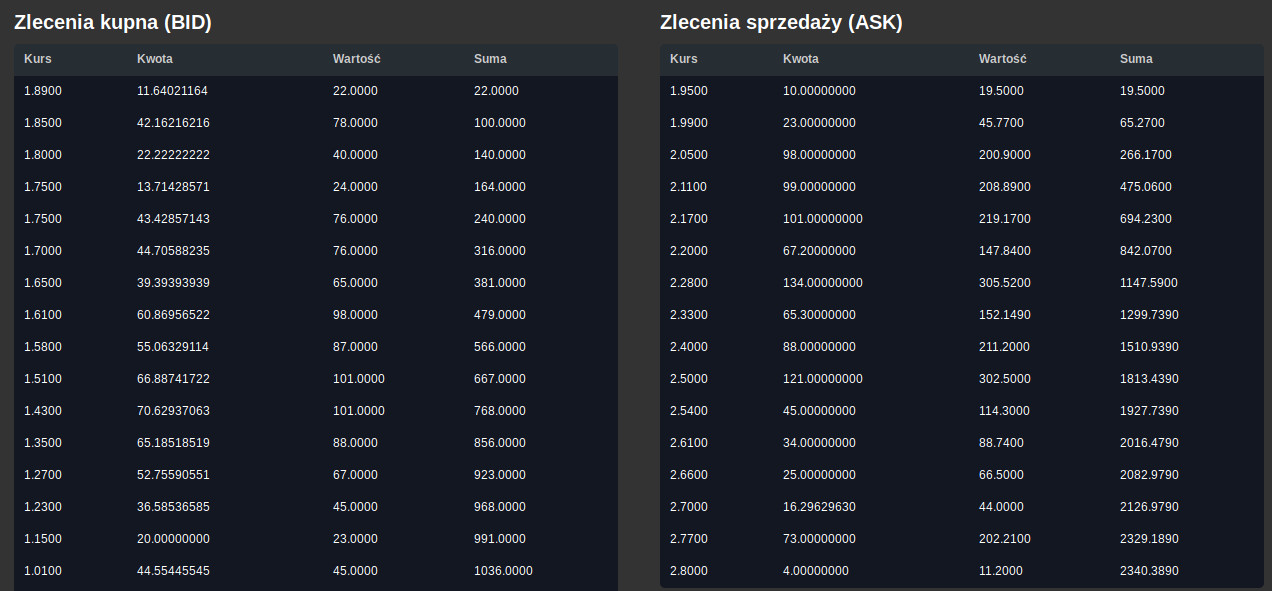
Task: Click the Zlecenia sprzedaży (ASK) heading
Action: coord(781,22)
